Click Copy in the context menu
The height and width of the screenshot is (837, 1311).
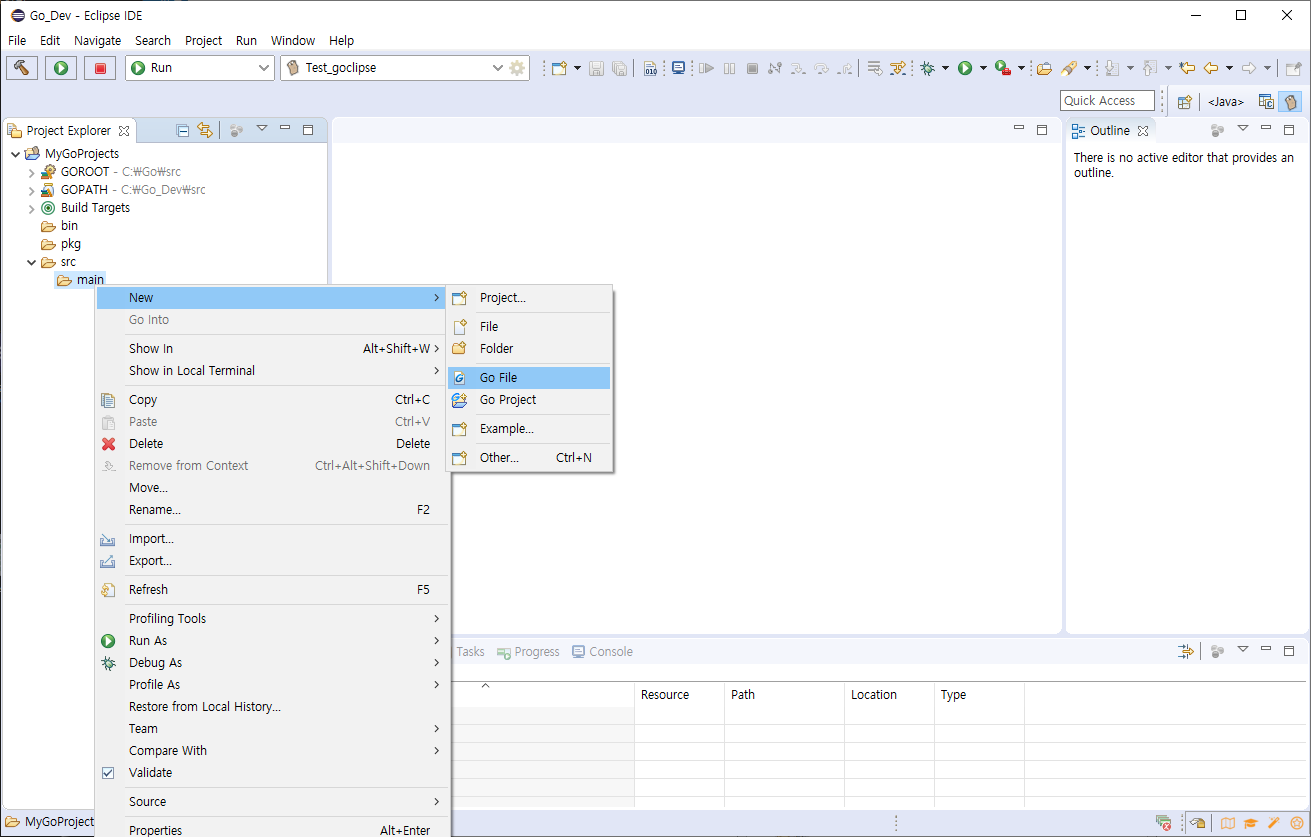pos(270,400)
